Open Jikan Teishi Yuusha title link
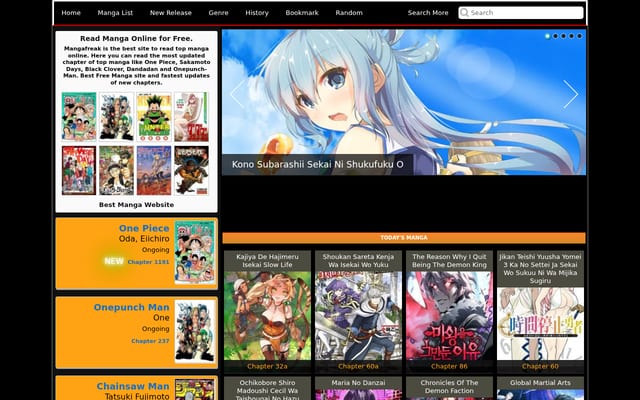This screenshot has width=640, height=400. coord(540,269)
